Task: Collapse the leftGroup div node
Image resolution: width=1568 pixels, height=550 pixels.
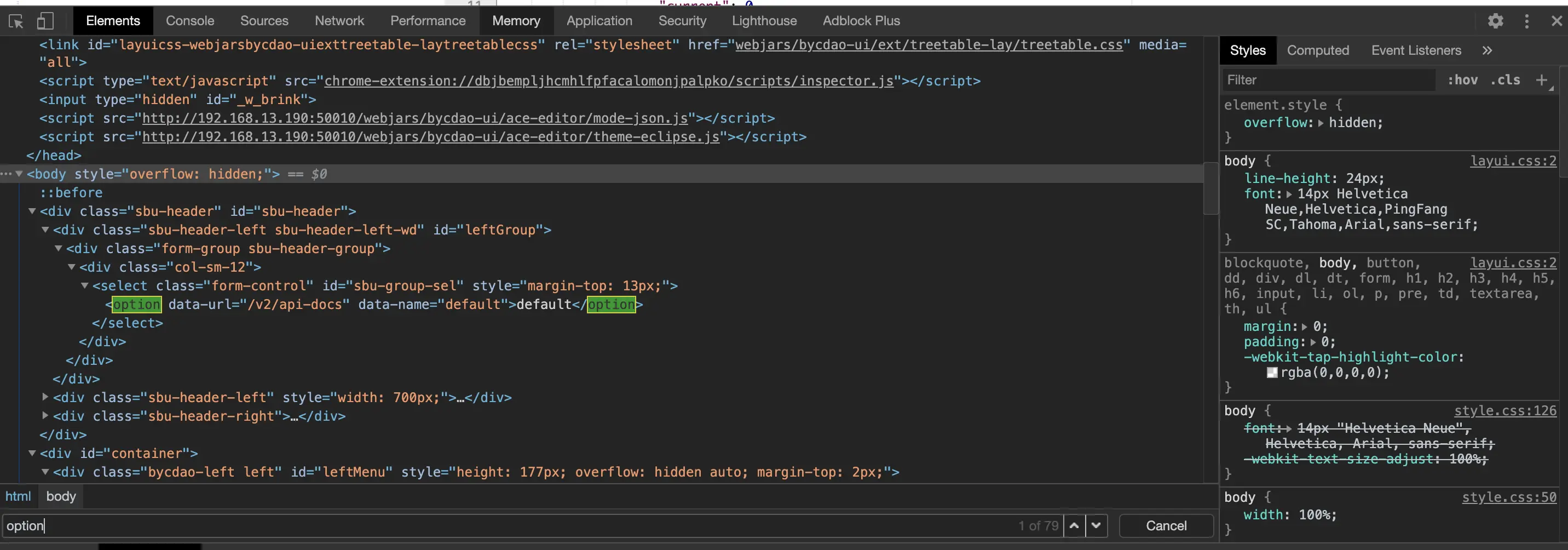Action: click(x=45, y=230)
